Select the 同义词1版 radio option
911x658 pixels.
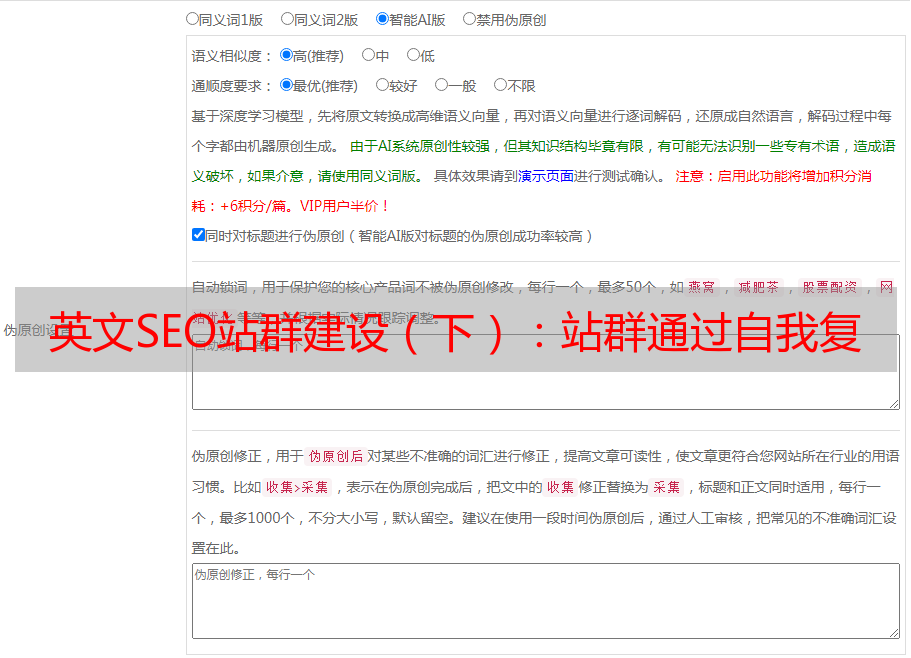[x=192, y=19]
